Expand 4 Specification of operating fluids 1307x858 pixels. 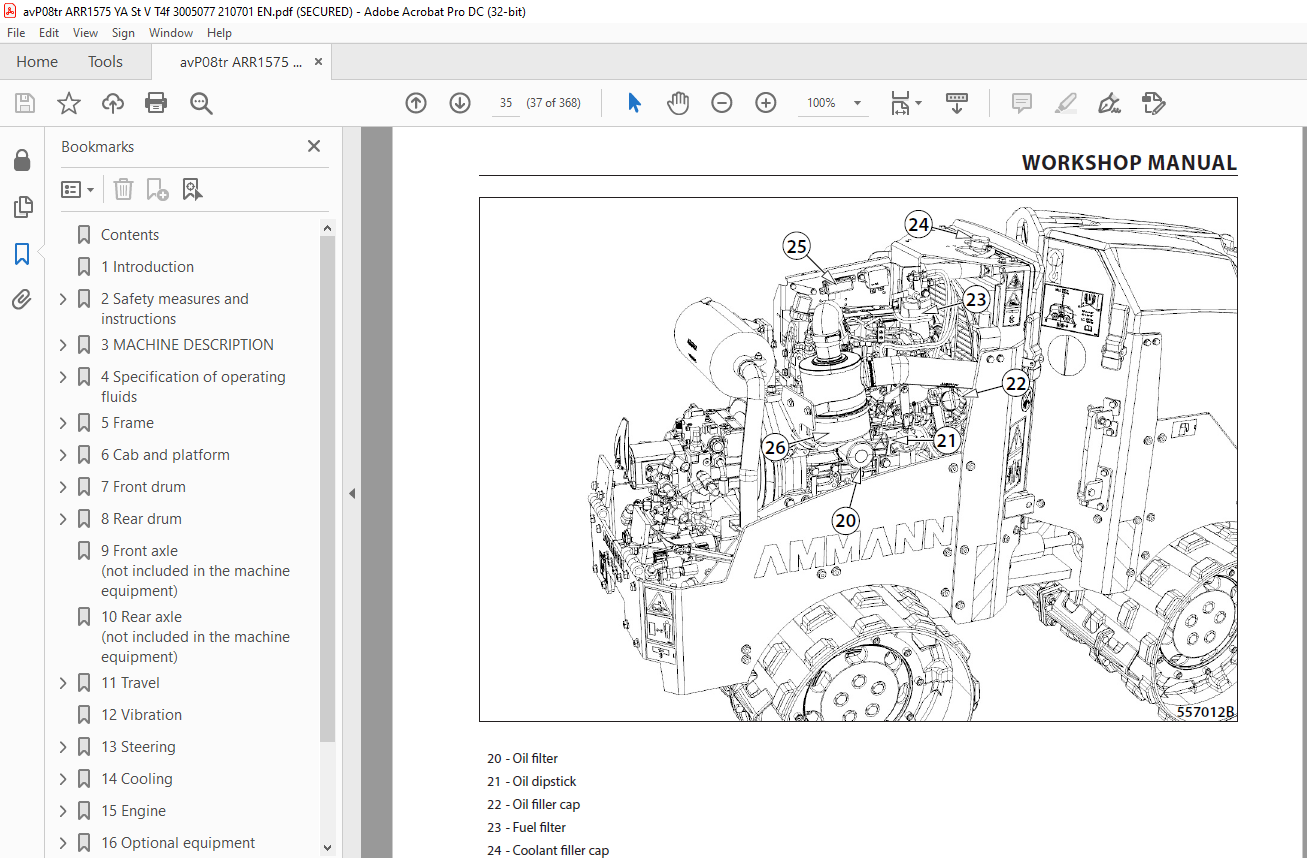pyautogui.click(x=63, y=377)
